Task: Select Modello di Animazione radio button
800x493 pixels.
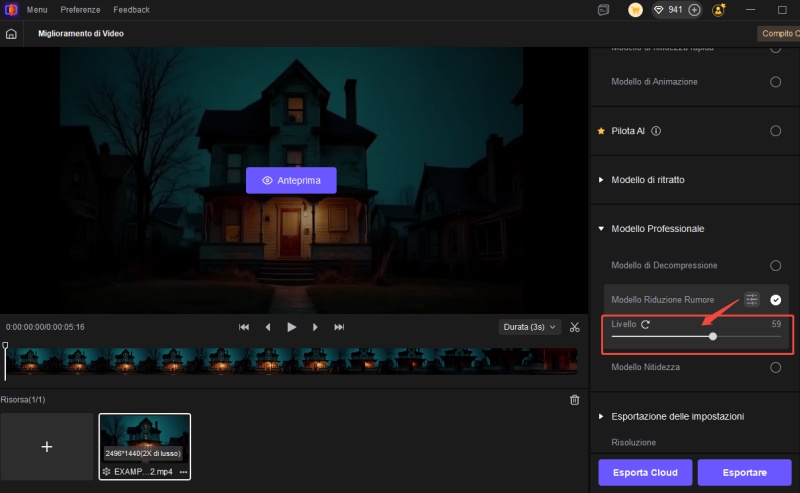Action: pyautogui.click(x=775, y=81)
